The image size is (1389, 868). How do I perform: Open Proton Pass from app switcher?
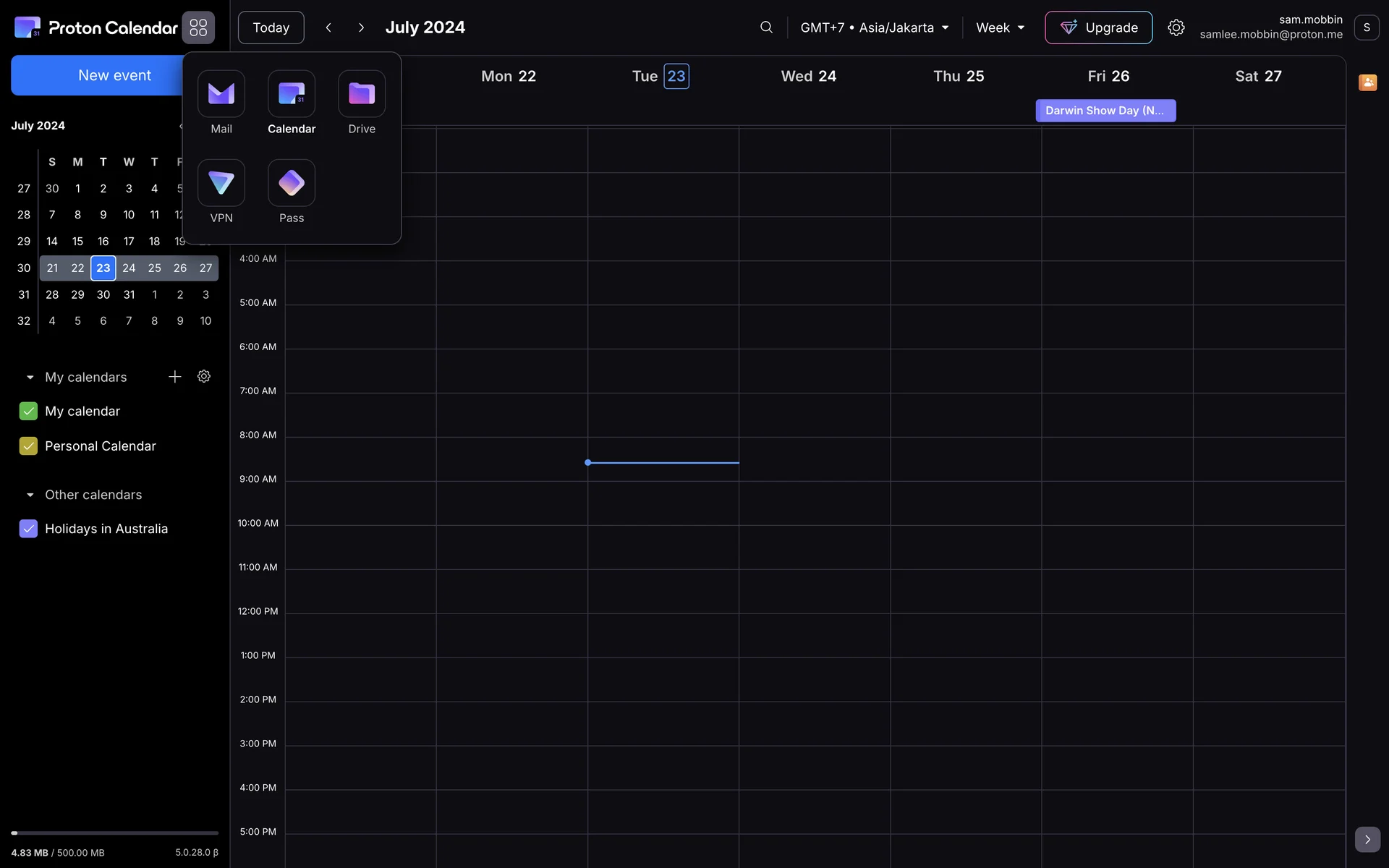coord(291,184)
